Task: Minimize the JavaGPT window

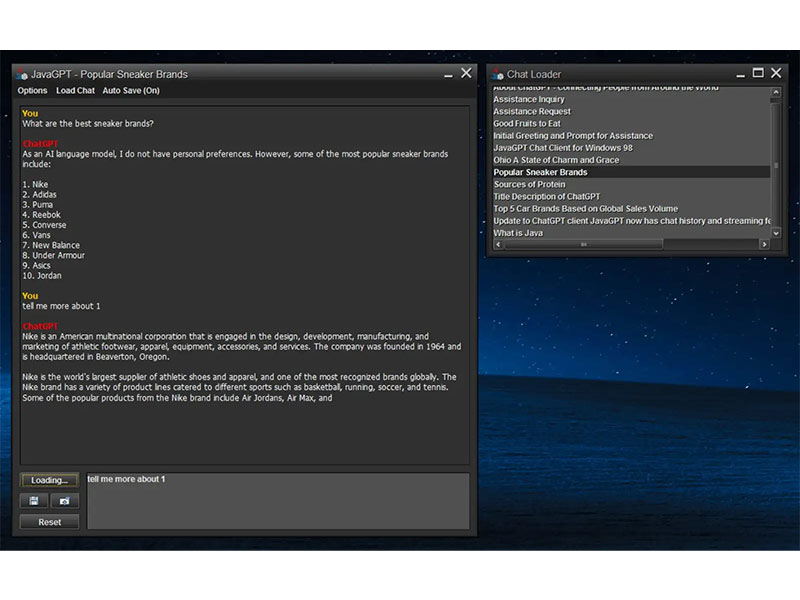Action: click(x=448, y=74)
